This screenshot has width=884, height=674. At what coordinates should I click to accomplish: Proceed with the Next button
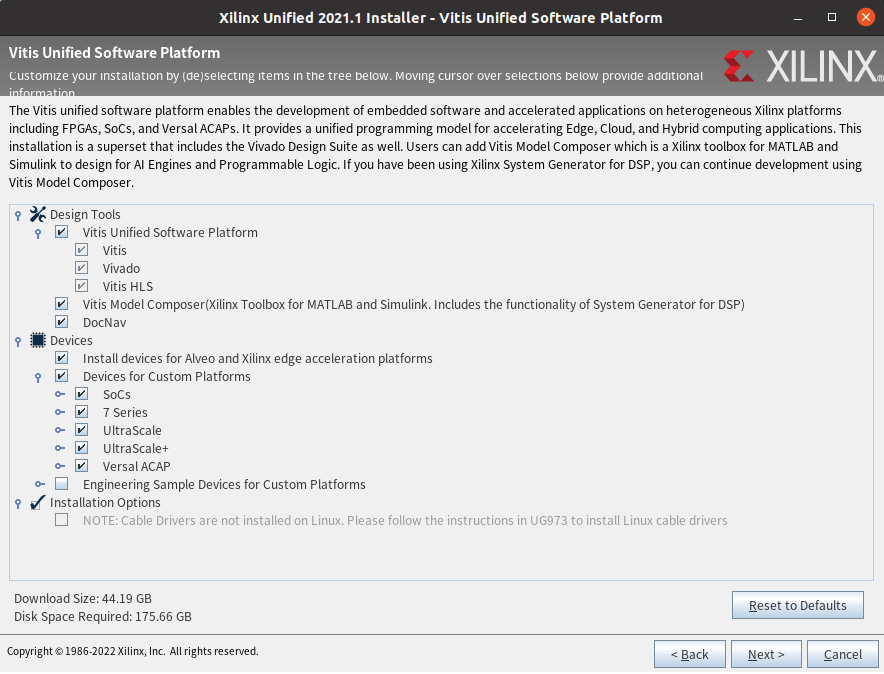click(x=766, y=654)
